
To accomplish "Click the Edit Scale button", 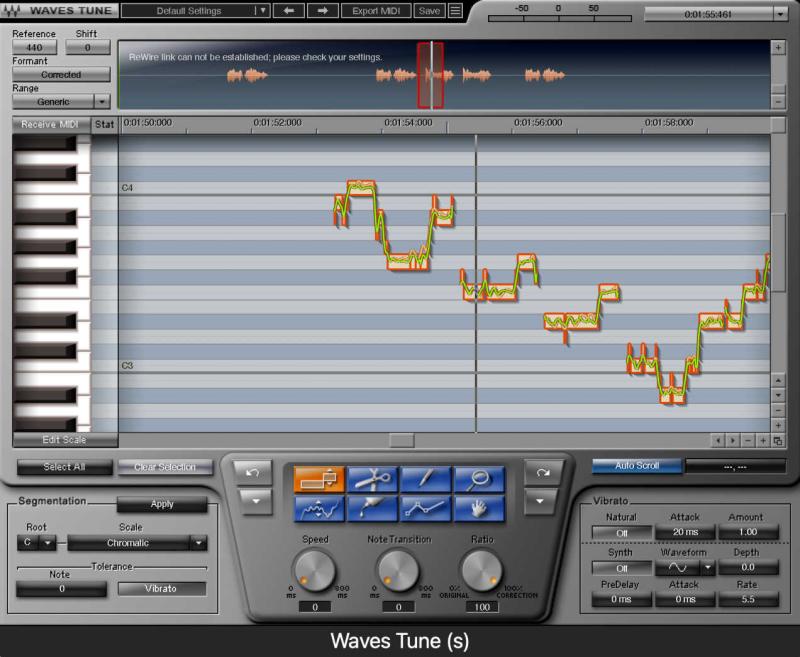I will [x=65, y=440].
